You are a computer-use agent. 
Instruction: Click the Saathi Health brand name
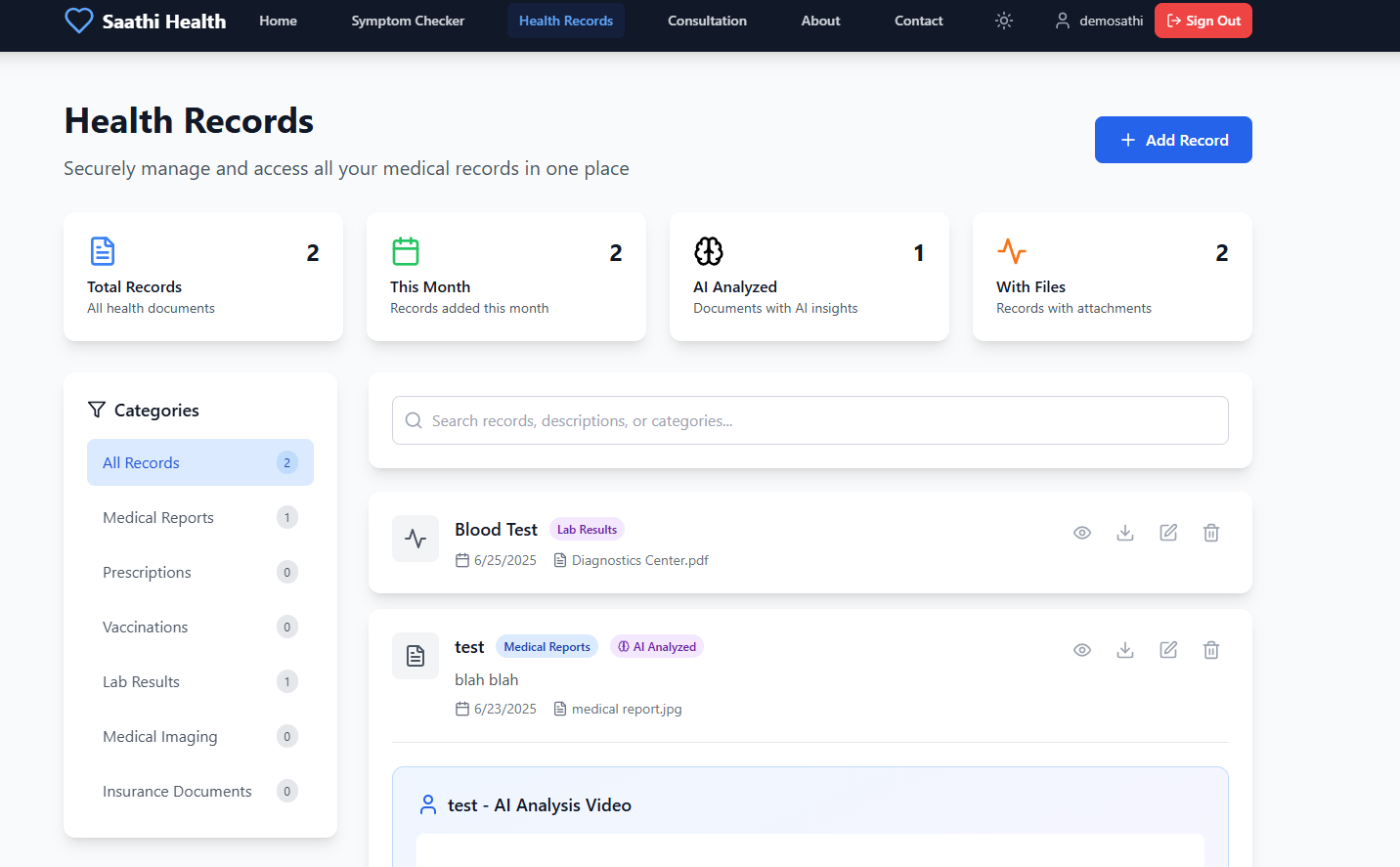[x=164, y=22]
